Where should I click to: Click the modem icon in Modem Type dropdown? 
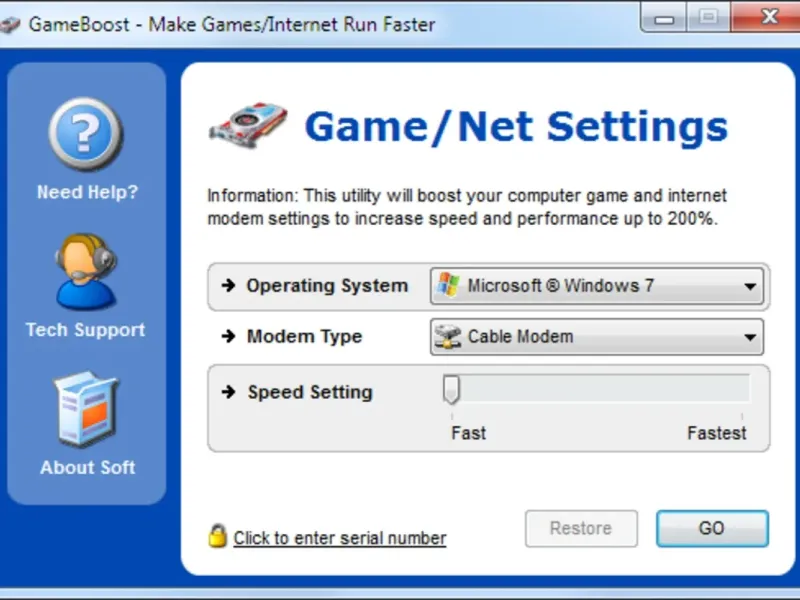[448, 337]
